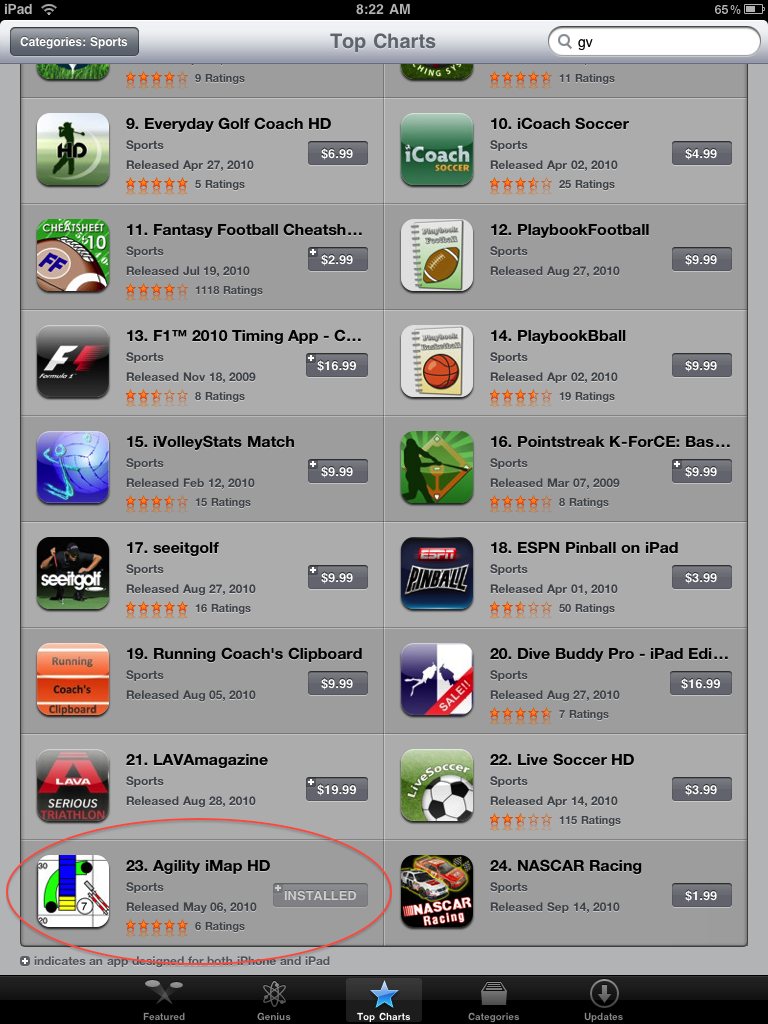This screenshot has height=1024, width=768.
Task: Open the iVolleyStats Match app icon
Action: pos(72,467)
